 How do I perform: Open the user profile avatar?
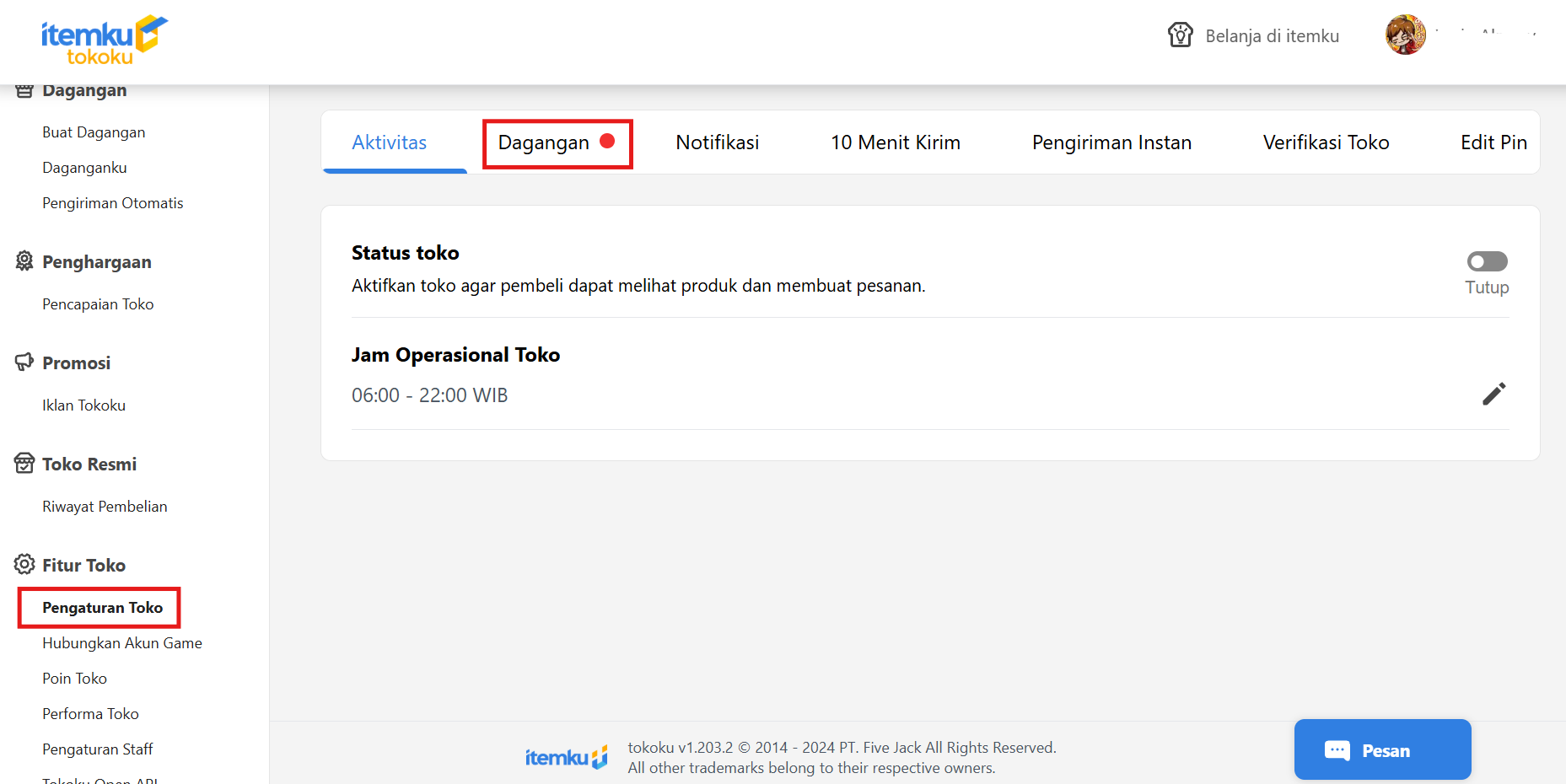1405,35
